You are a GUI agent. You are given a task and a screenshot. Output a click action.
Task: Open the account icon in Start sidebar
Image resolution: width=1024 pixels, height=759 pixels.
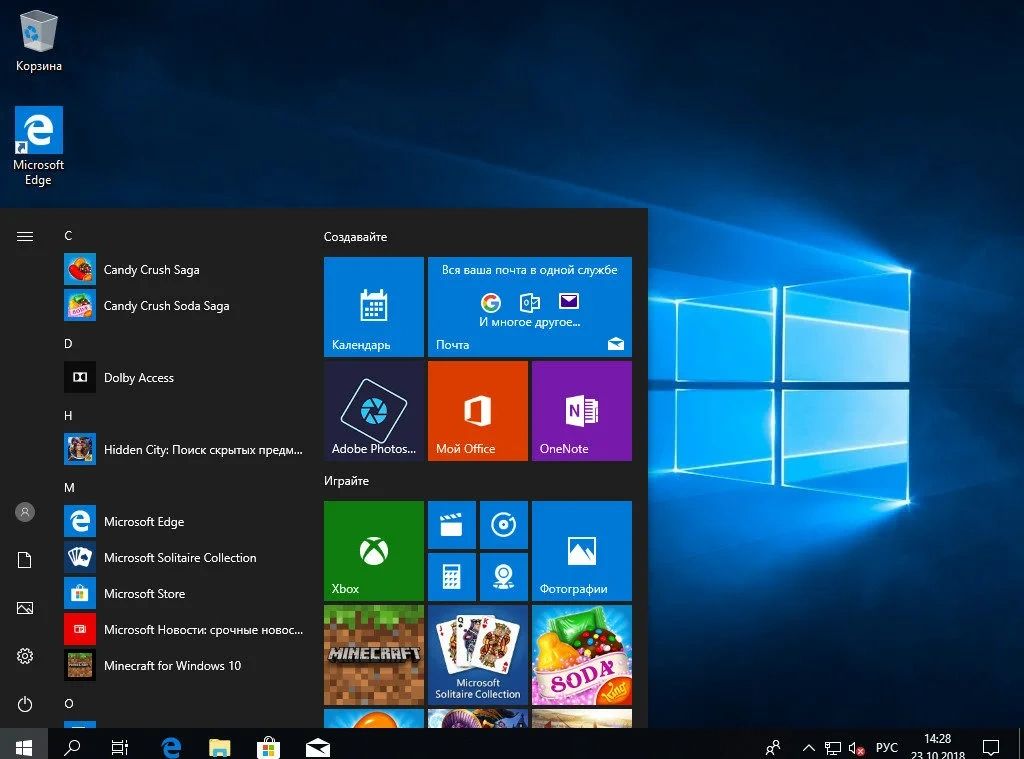[24, 512]
